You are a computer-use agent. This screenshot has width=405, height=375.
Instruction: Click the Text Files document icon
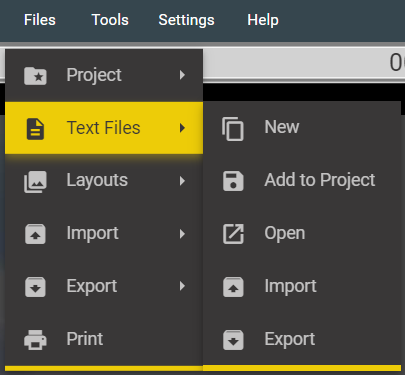(x=35, y=128)
